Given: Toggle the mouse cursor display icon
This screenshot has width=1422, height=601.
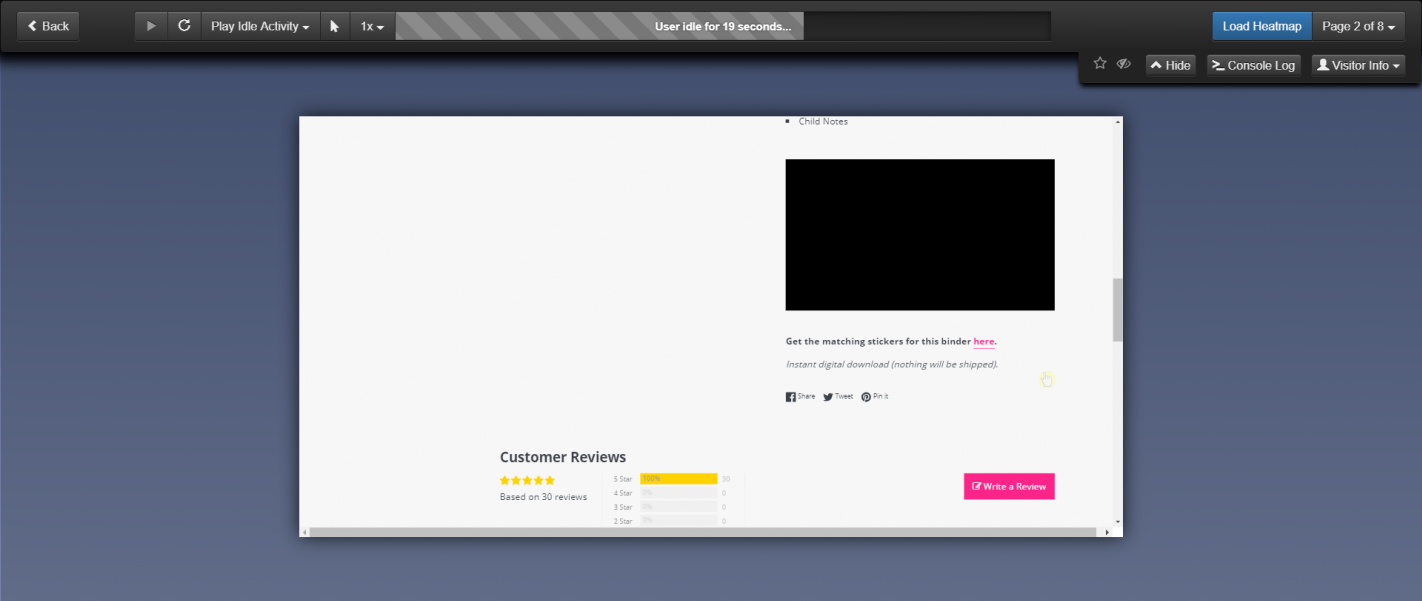Looking at the screenshot, I should pyautogui.click(x=335, y=26).
